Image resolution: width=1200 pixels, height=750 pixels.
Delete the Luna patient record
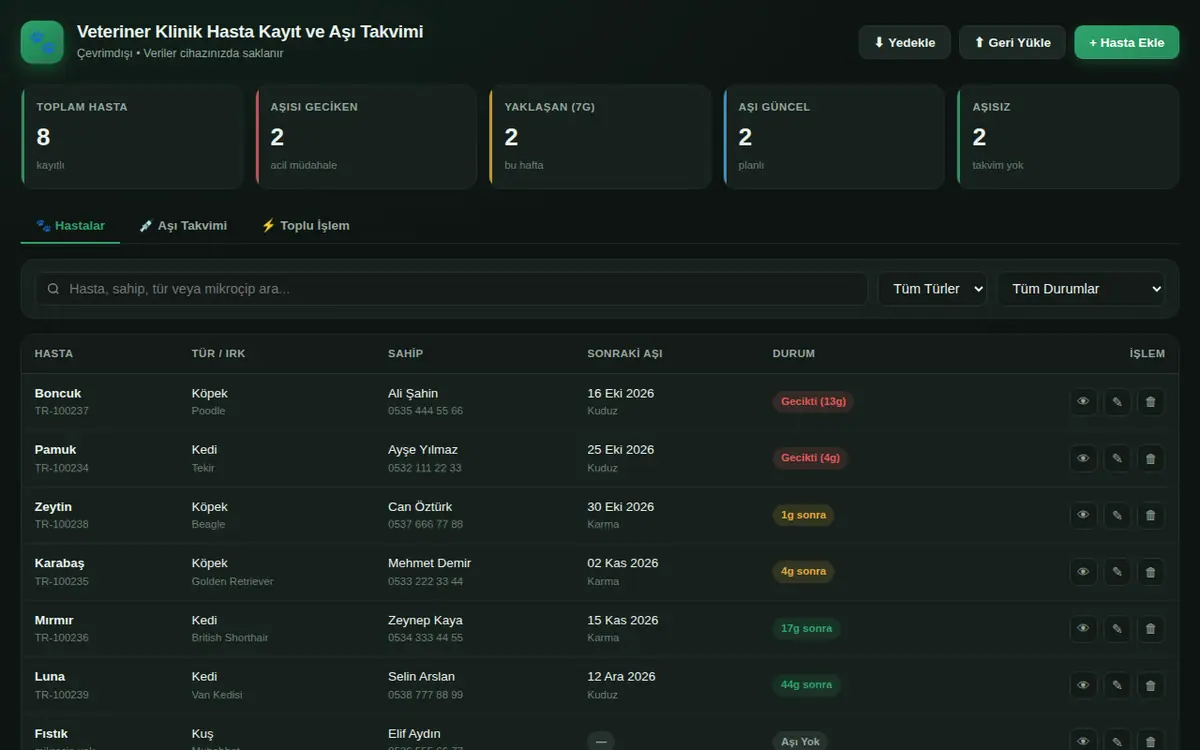1150,685
